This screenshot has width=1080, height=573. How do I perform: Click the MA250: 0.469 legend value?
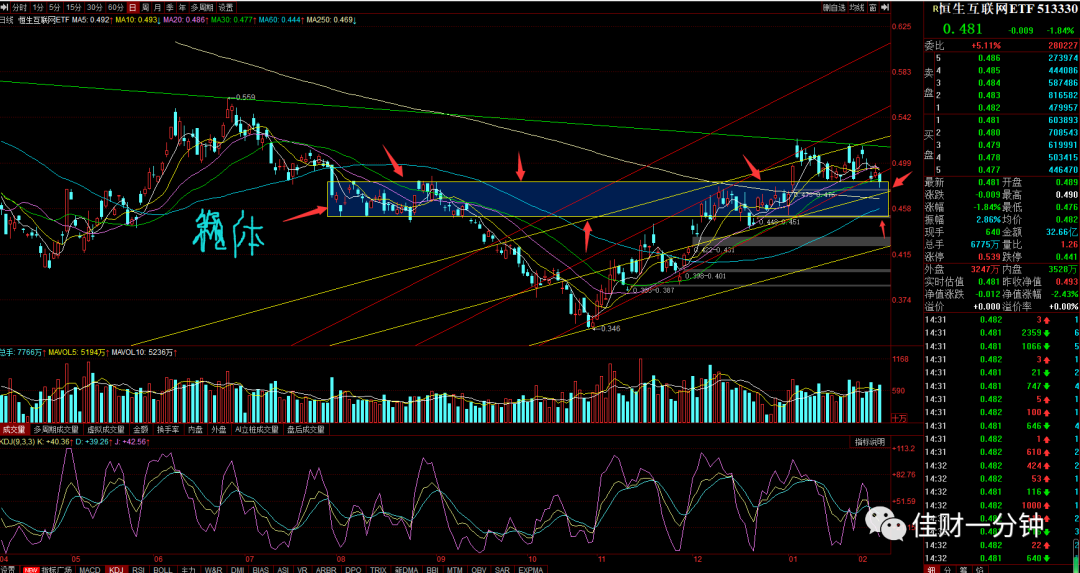[331, 20]
